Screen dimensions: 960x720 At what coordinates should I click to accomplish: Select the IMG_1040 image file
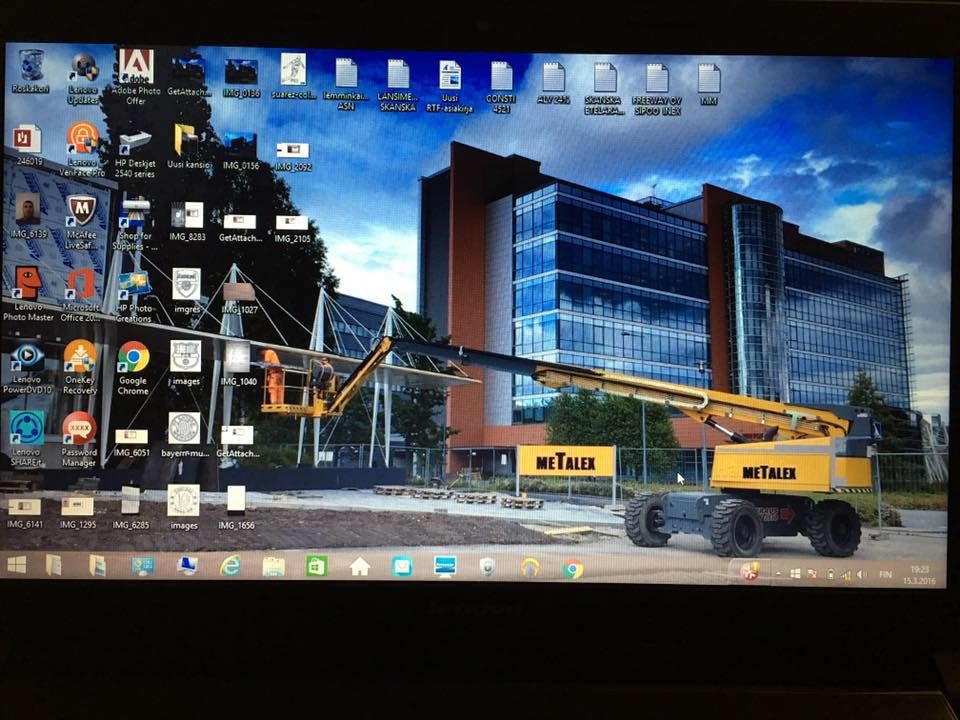(x=238, y=364)
